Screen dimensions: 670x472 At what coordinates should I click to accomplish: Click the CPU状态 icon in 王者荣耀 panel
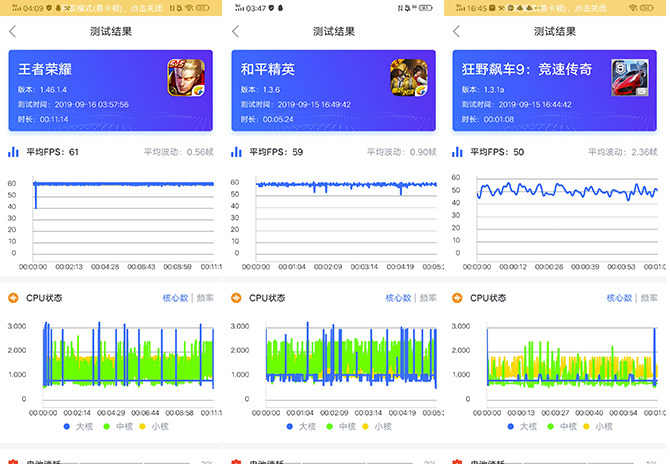point(13,298)
